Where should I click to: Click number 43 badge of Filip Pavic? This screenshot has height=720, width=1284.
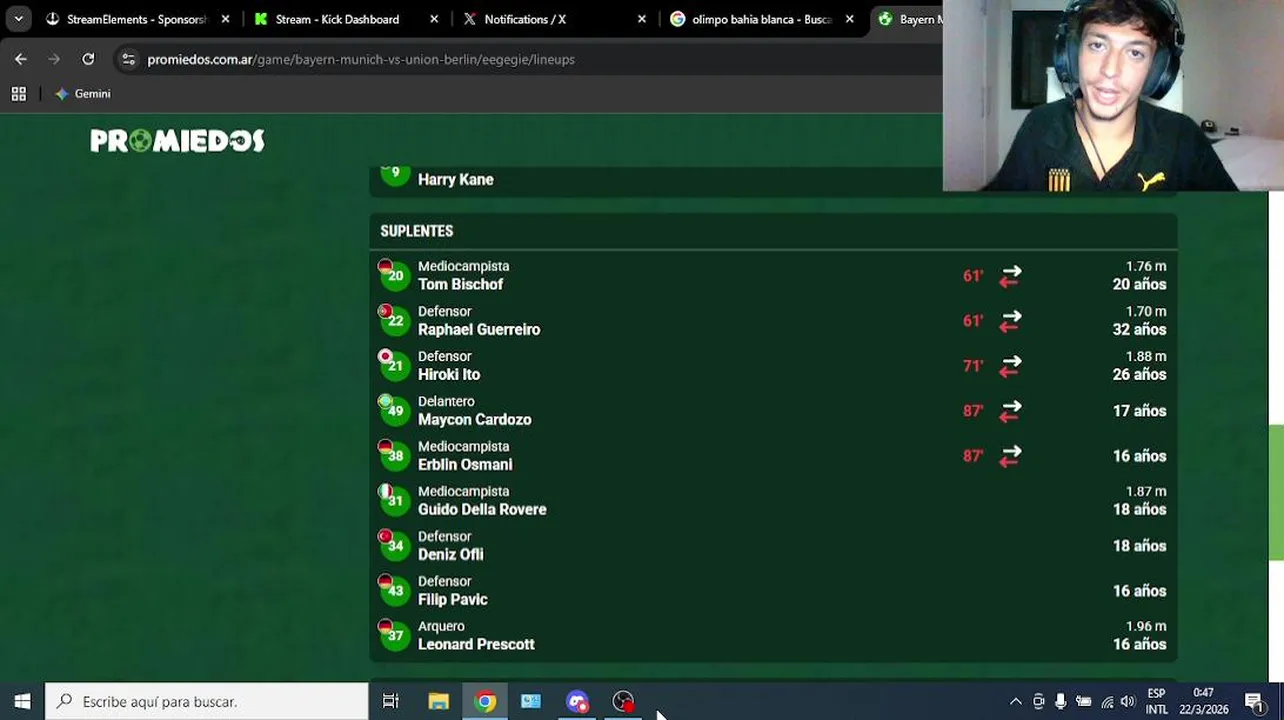tap(395, 591)
